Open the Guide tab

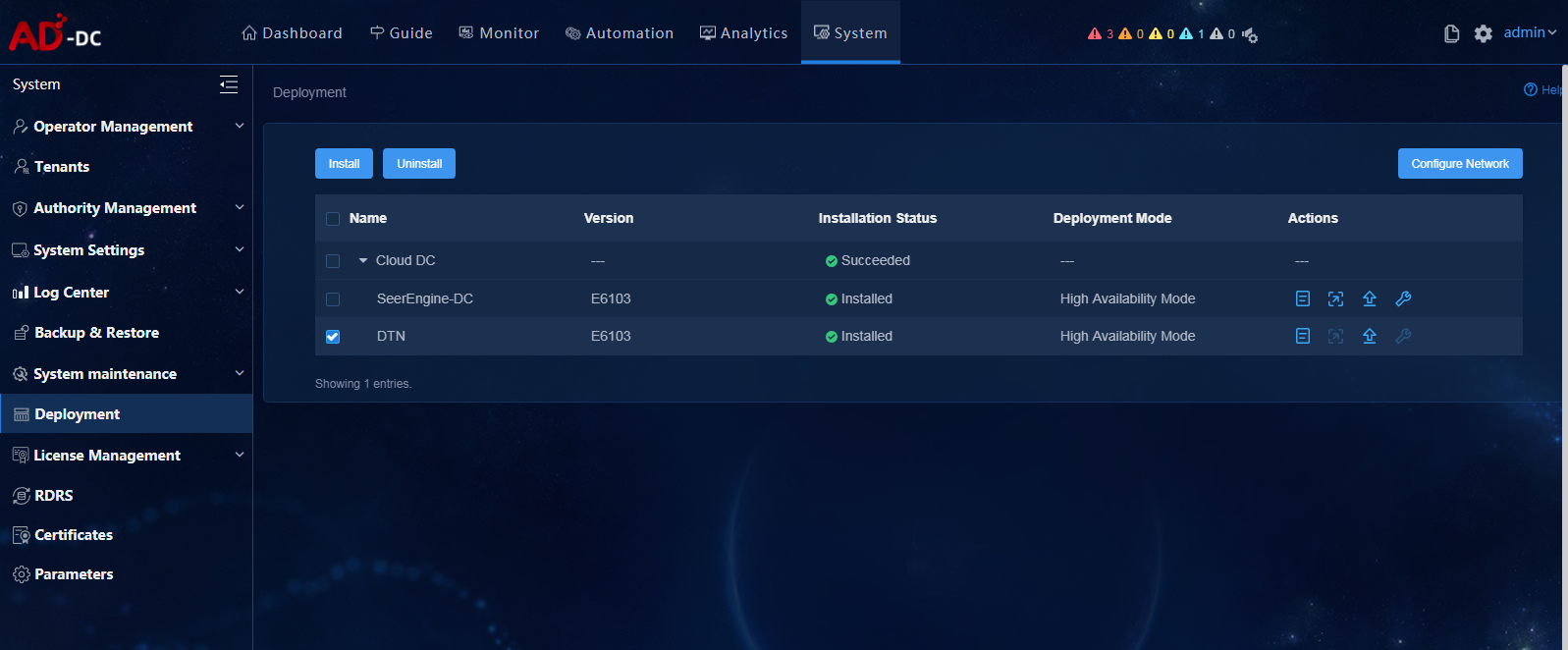point(401,32)
